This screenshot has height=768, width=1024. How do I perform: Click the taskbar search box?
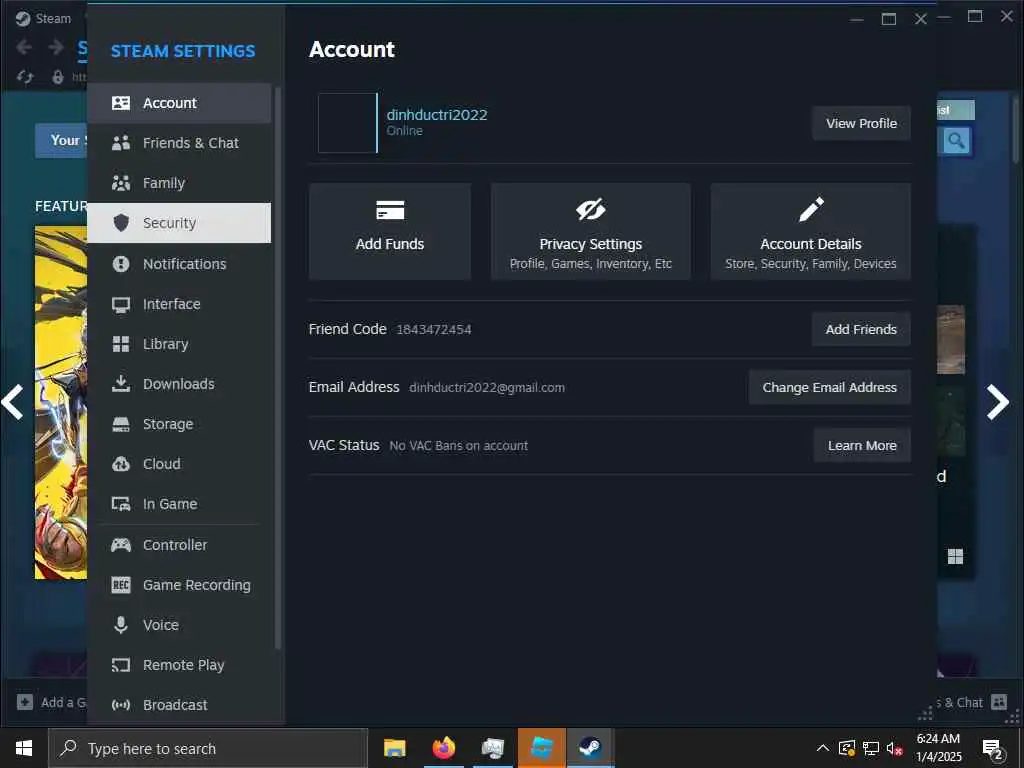208,748
